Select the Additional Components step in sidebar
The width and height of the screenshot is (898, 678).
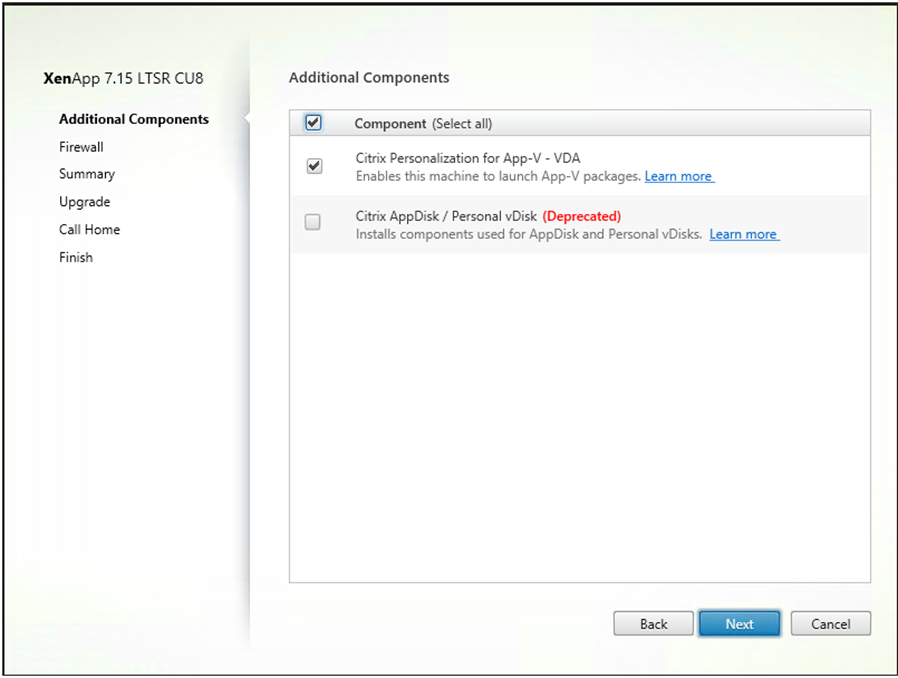pos(134,119)
